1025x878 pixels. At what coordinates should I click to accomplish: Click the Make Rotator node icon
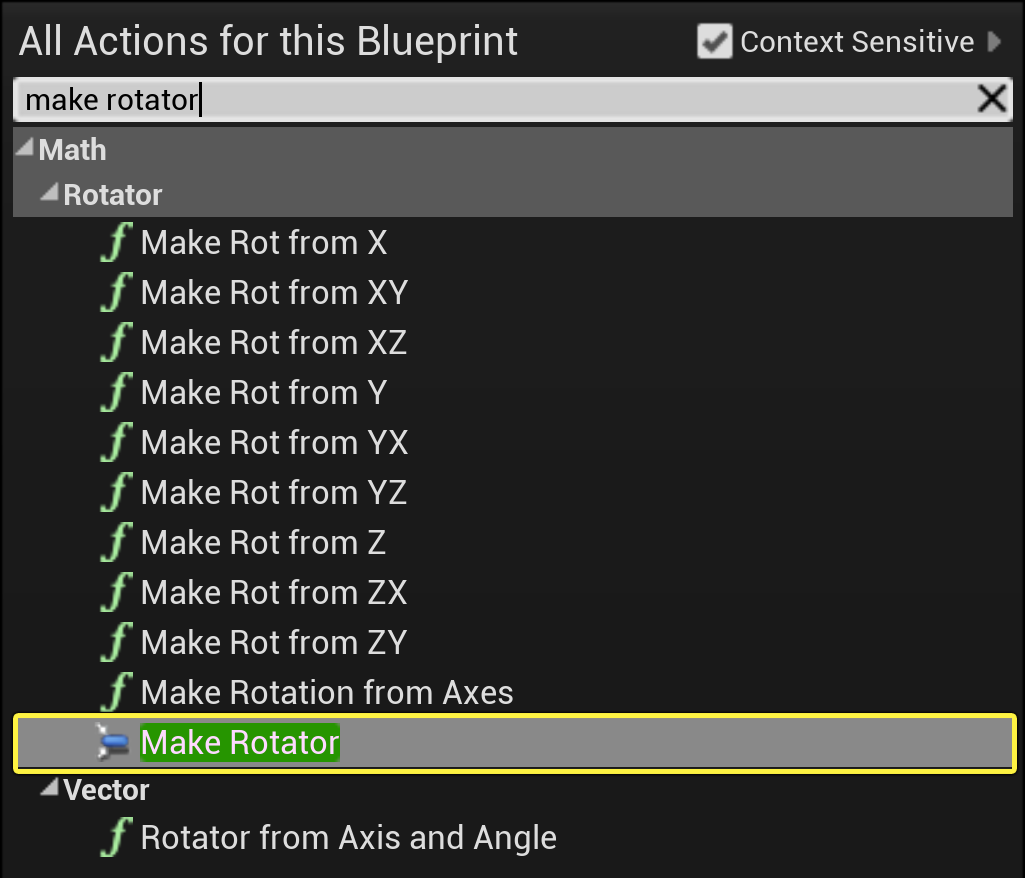[113, 743]
